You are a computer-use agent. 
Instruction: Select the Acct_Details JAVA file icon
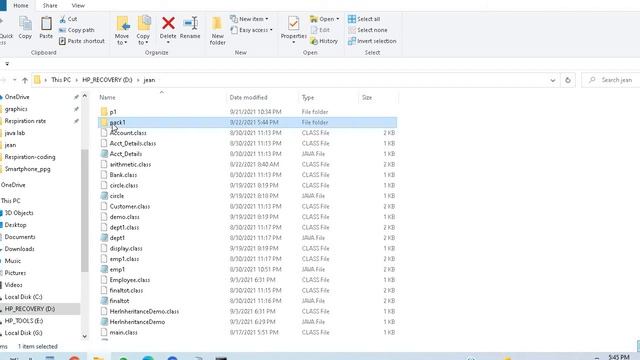click(x=104, y=154)
